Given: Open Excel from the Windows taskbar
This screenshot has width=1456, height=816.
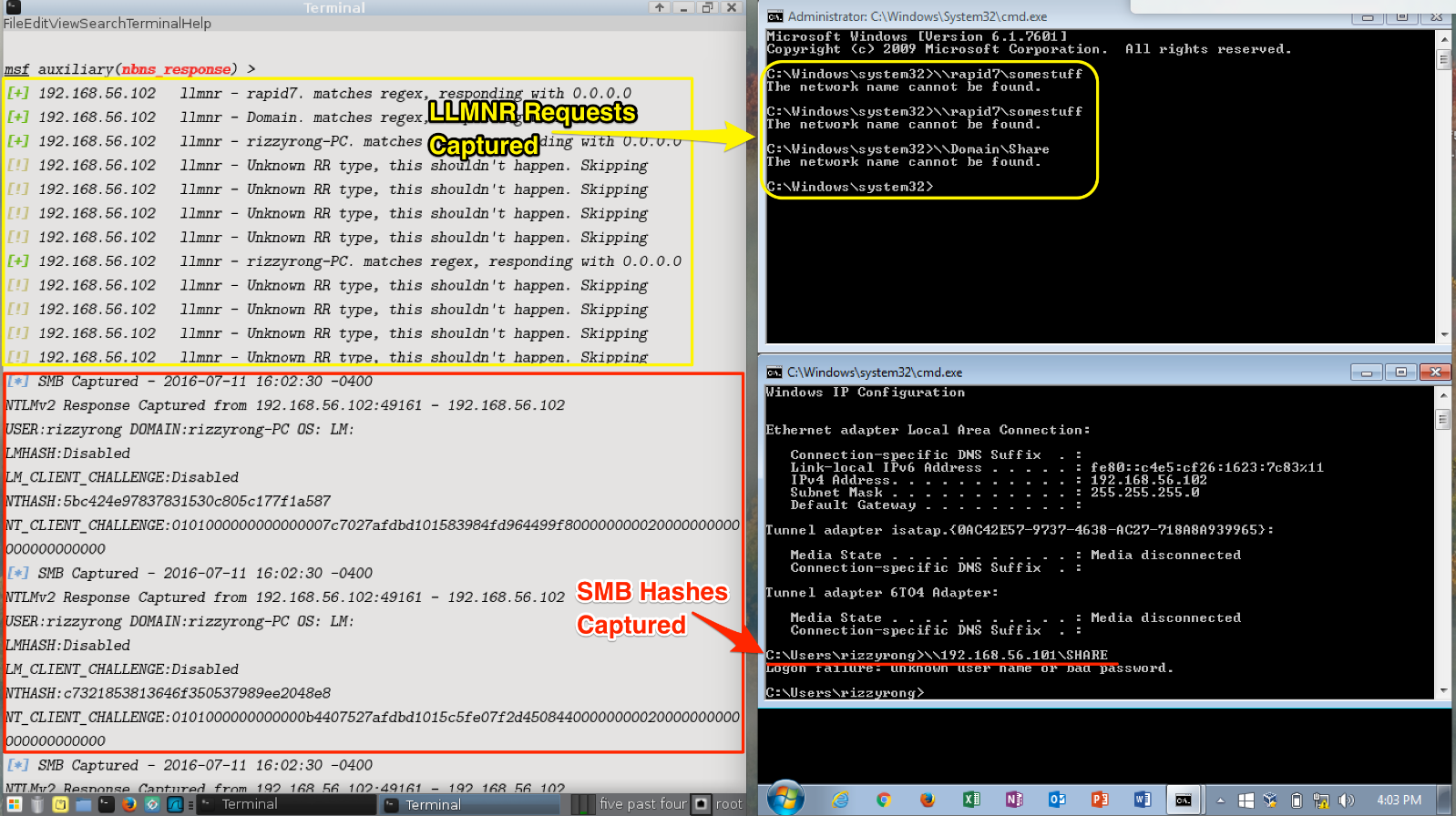Looking at the screenshot, I should click(x=971, y=800).
